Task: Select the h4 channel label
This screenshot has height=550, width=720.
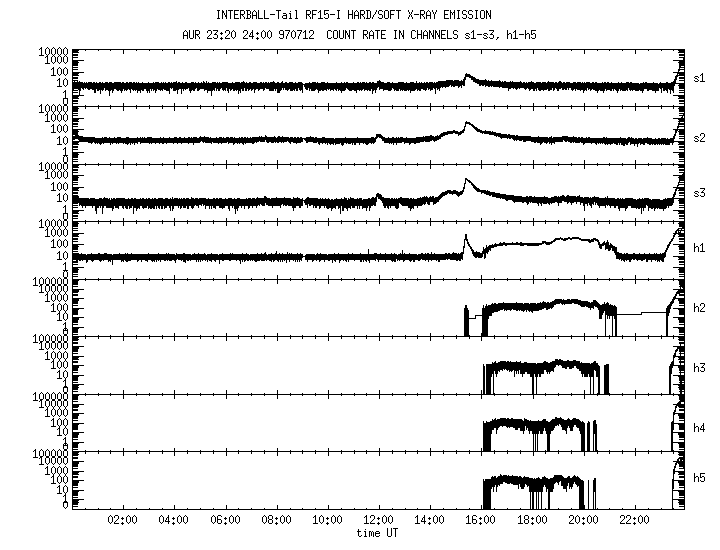Action: point(700,423)
